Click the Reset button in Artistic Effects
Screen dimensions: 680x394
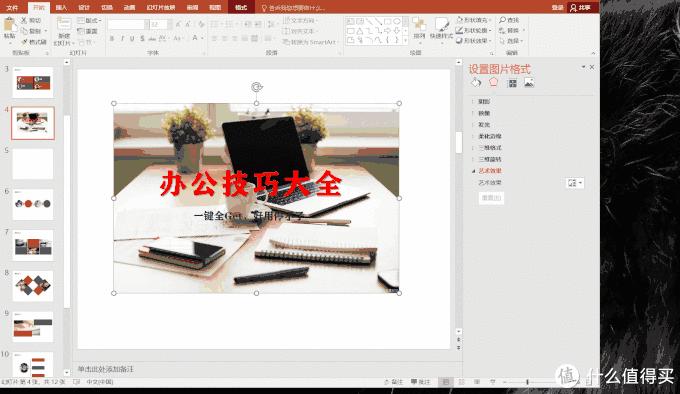[491, 198]
